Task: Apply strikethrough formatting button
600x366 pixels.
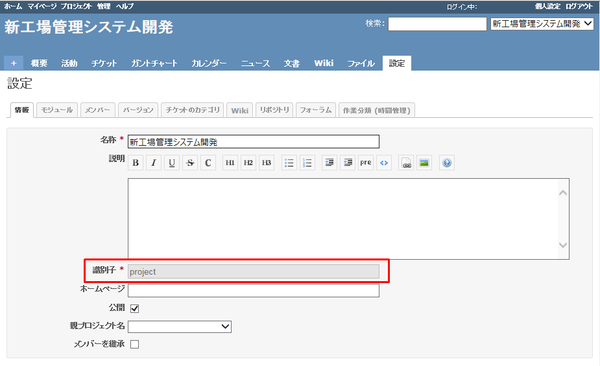Action: click(x=190, y=163)
